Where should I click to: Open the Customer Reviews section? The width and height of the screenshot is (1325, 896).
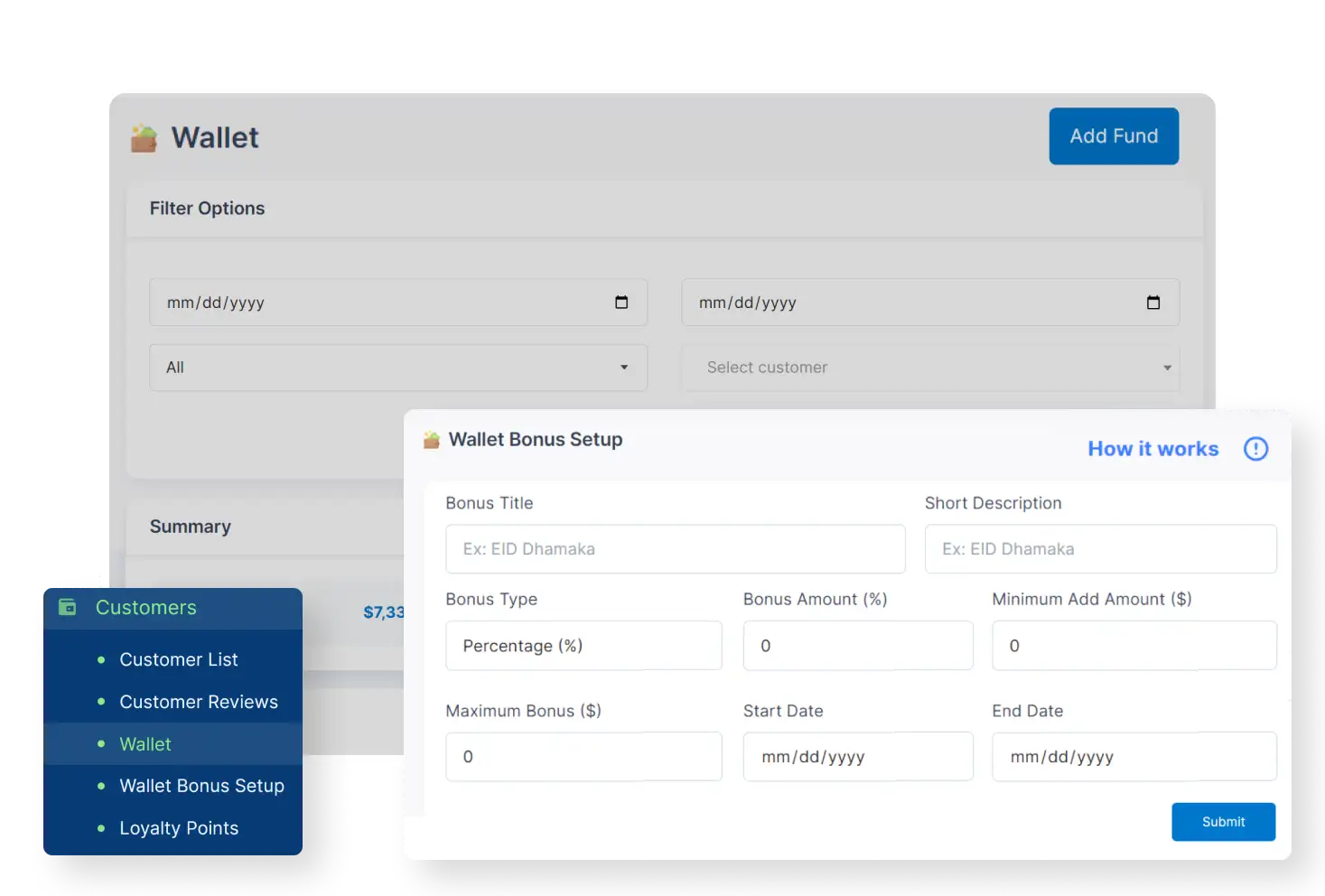pos(199,701)
